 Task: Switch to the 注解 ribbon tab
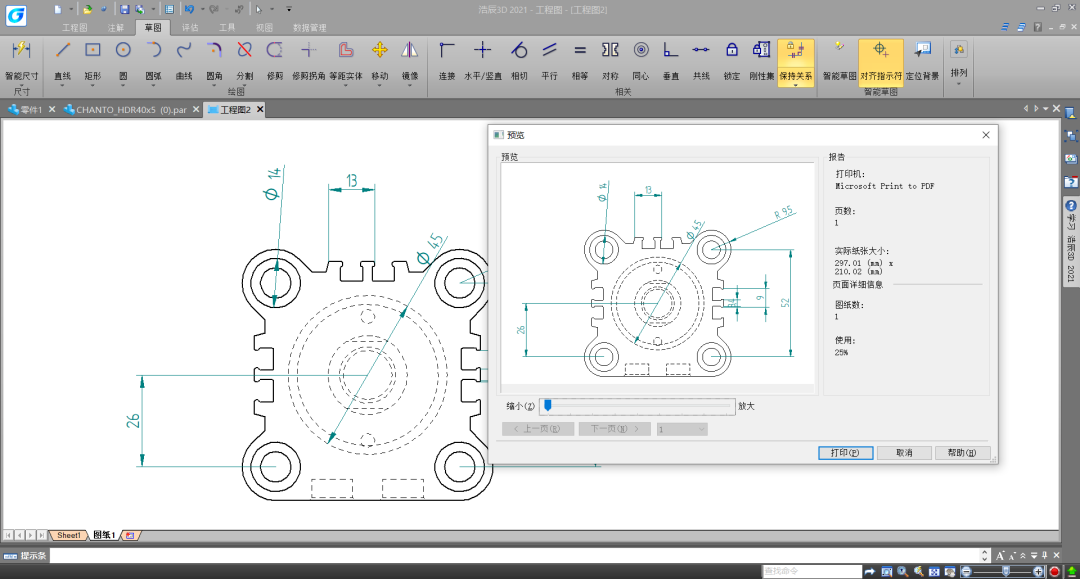116,28
